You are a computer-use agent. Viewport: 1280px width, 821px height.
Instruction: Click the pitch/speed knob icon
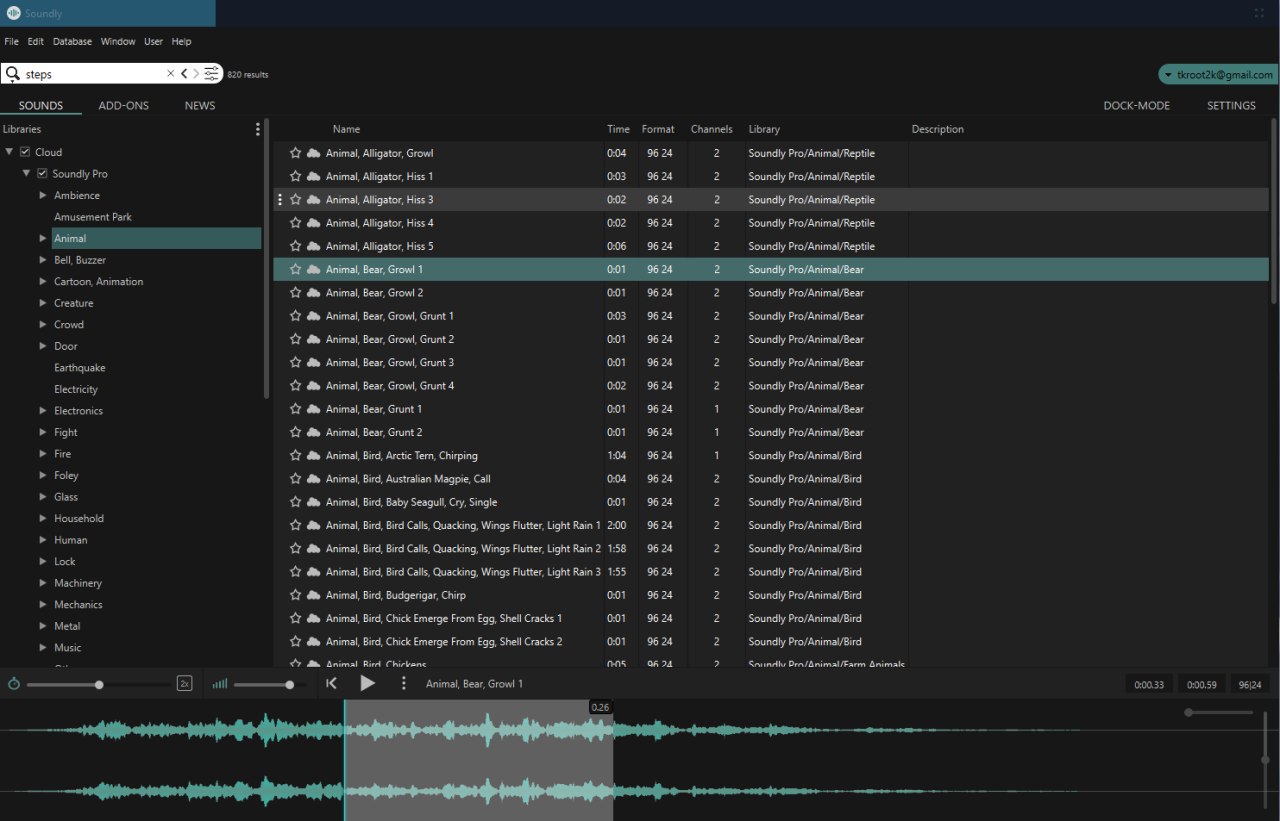(x=13, y=684)
